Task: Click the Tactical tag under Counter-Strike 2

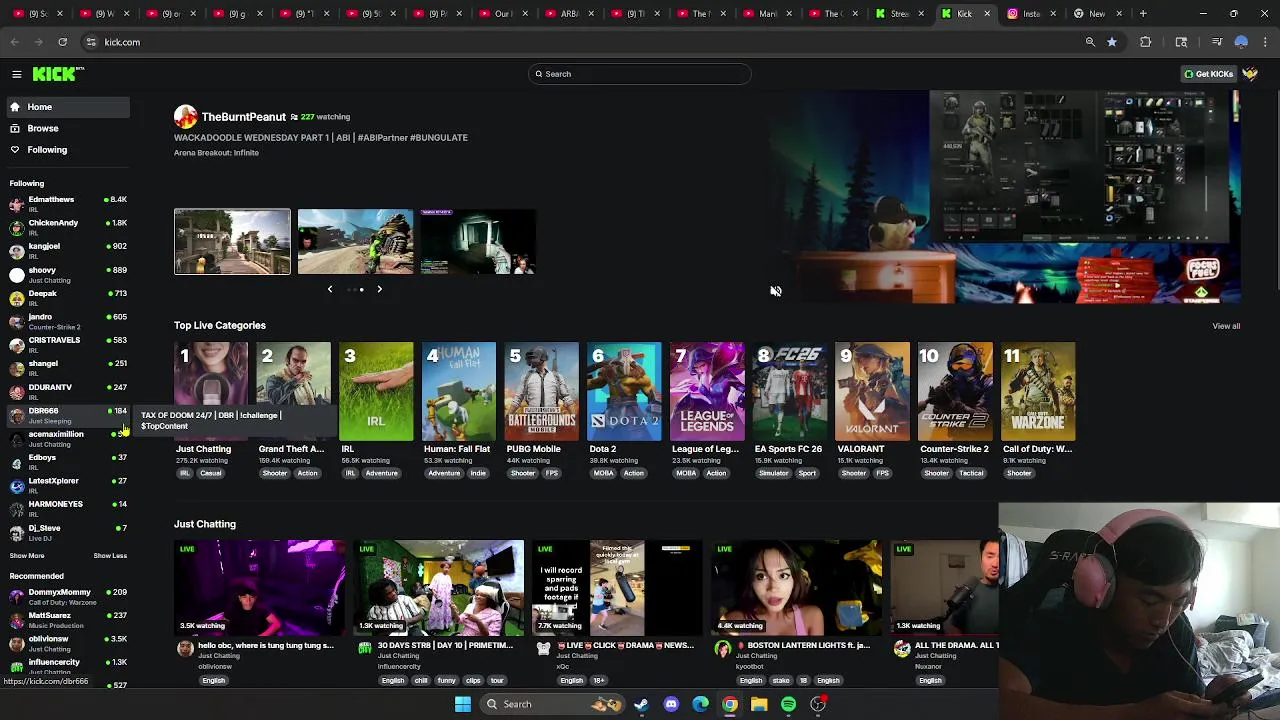Action: pyautogui.click(x=971, y=473)
